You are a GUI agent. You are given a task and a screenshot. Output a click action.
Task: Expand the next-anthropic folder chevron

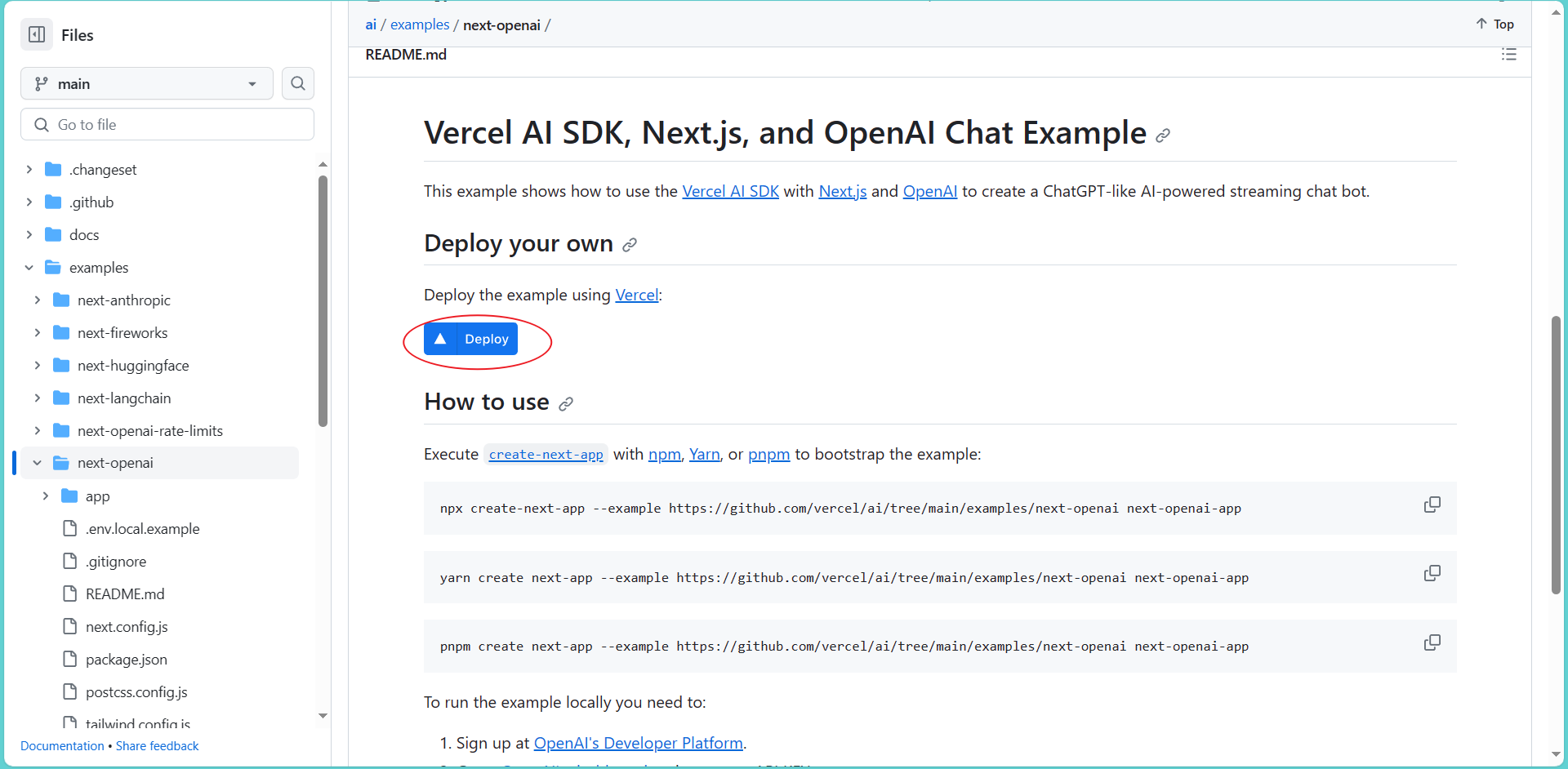38,300
